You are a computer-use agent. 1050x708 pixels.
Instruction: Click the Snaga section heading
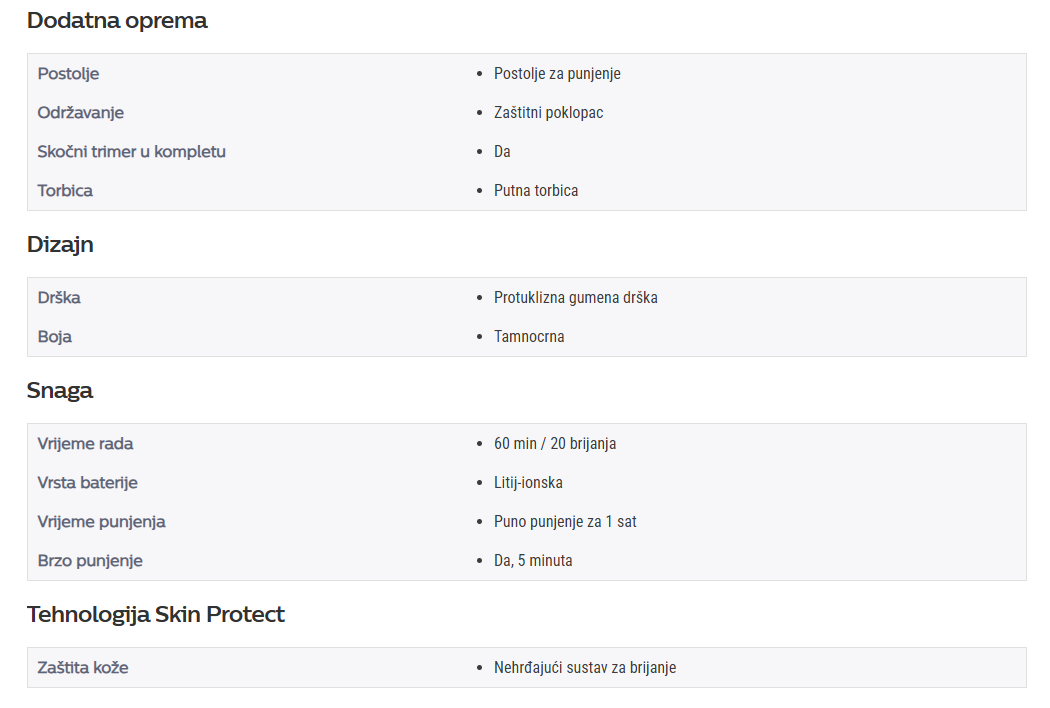(60, 391)
